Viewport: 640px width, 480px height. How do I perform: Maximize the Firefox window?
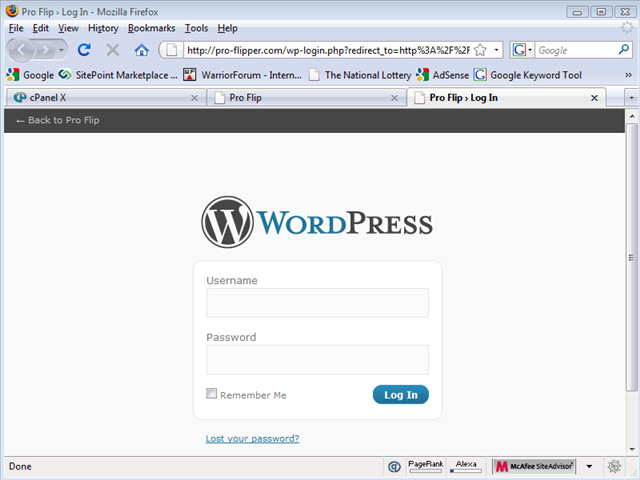click(601, 12)
